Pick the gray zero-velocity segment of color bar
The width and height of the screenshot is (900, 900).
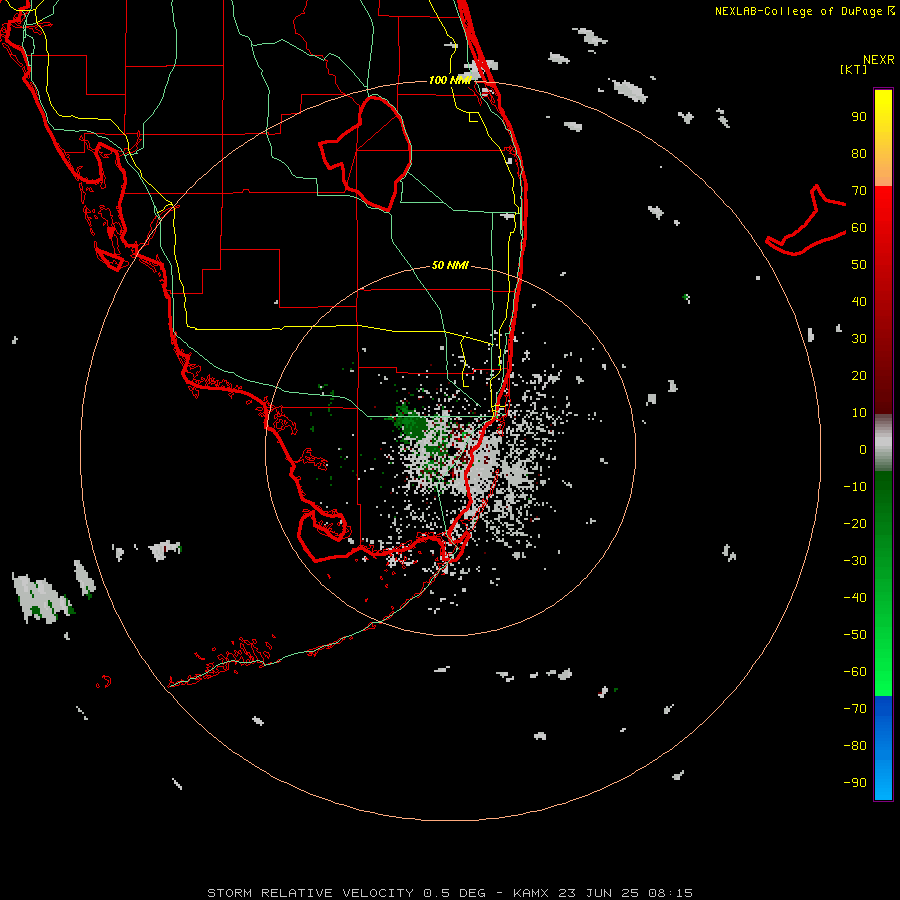tap(883, 443)
